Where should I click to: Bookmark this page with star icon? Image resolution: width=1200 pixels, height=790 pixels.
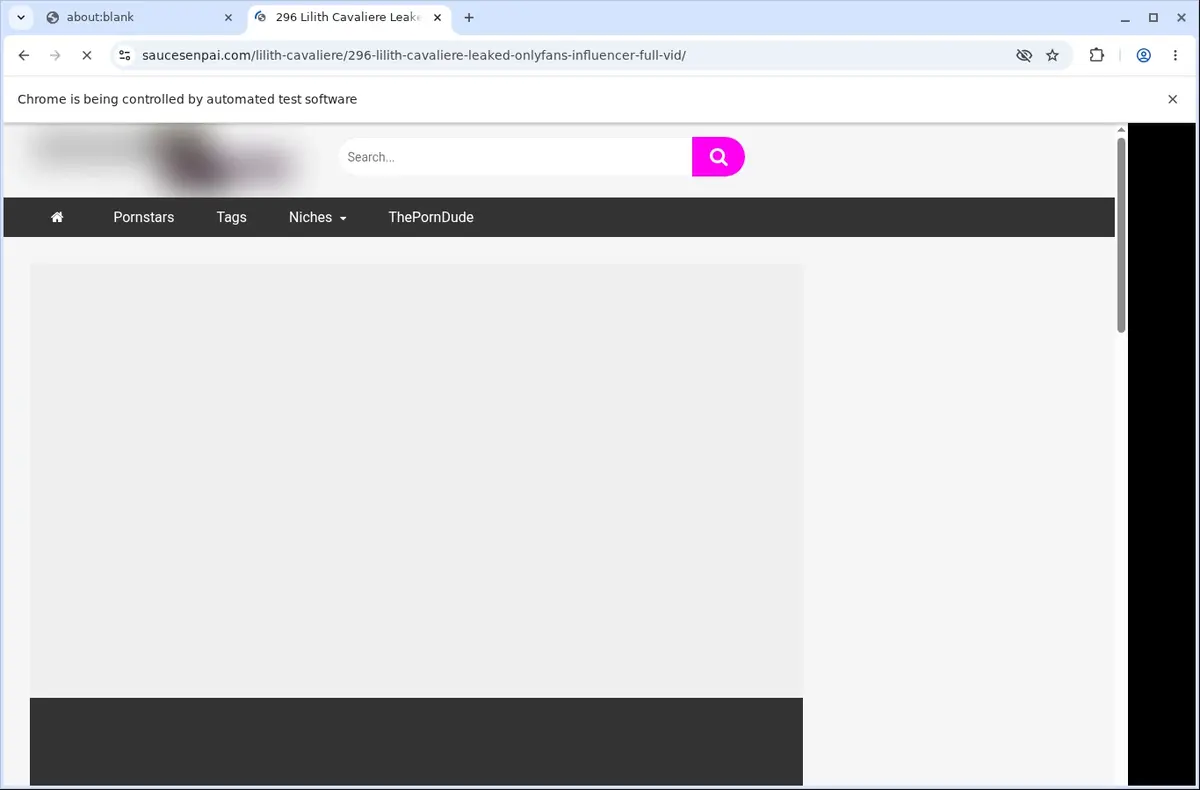pos(1052,56)
